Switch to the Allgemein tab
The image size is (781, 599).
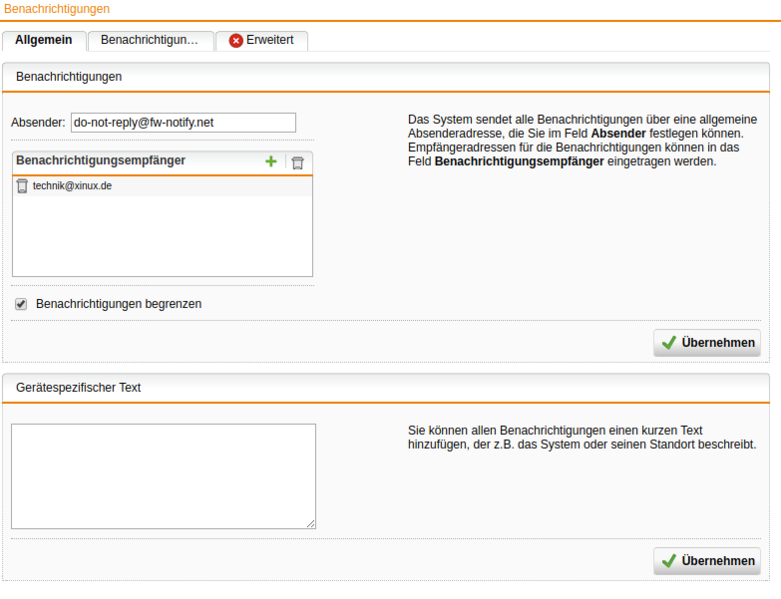[43, 41]
